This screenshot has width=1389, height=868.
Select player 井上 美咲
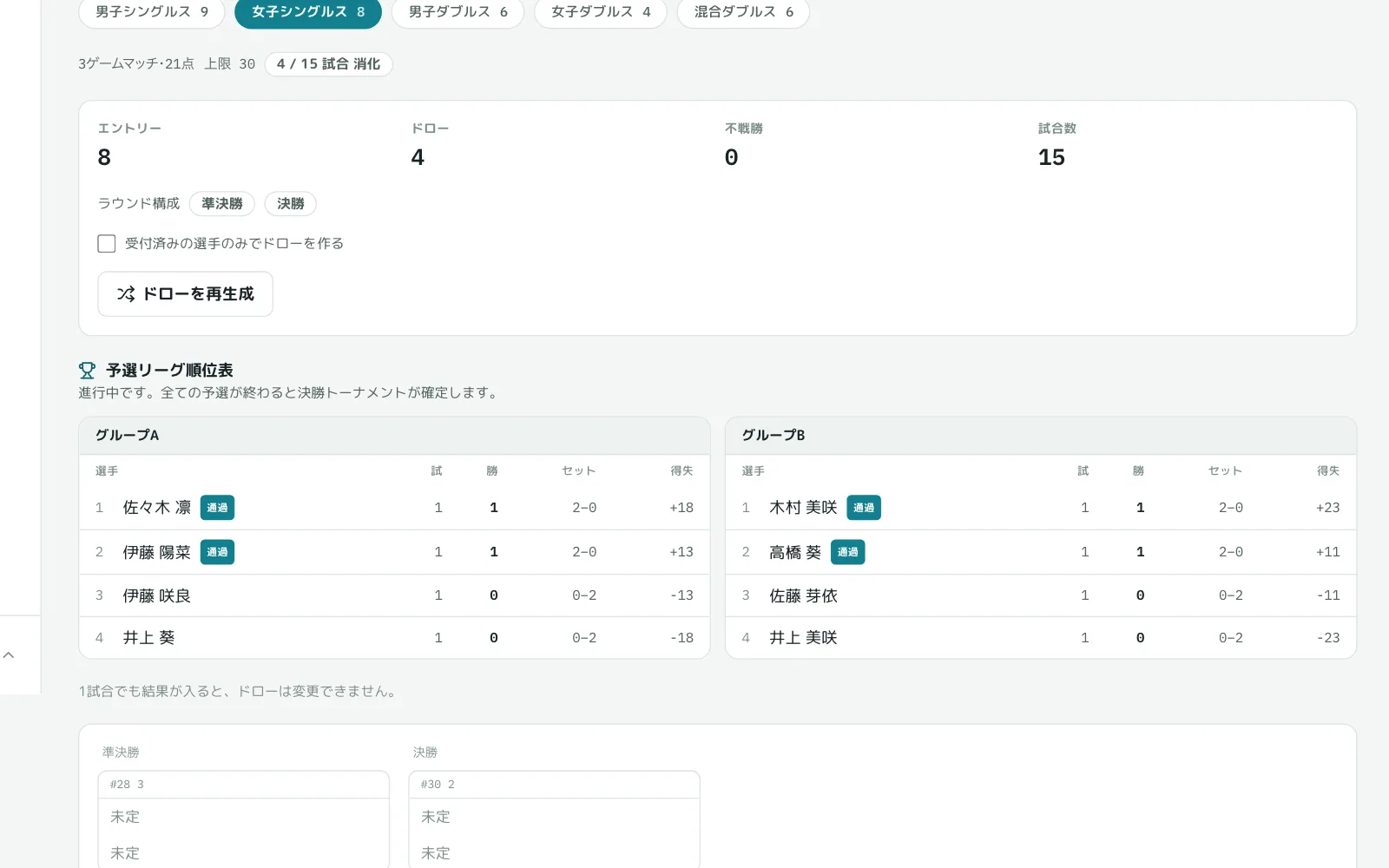[x=803, y=638]
